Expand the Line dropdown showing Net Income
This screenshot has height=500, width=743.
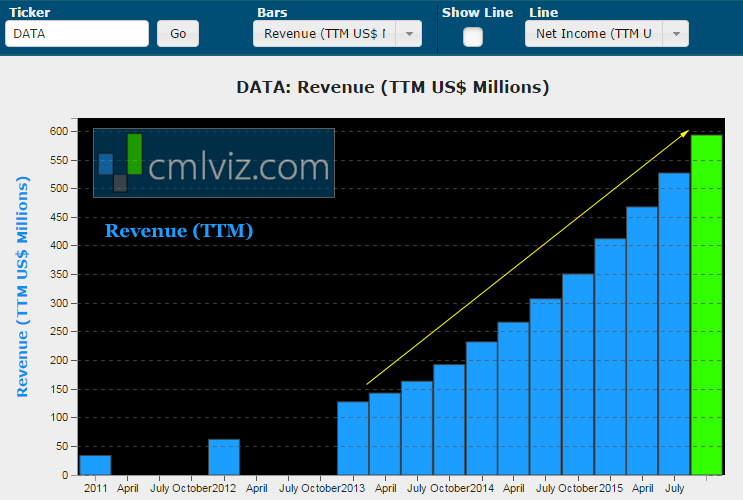coord(606,34)
